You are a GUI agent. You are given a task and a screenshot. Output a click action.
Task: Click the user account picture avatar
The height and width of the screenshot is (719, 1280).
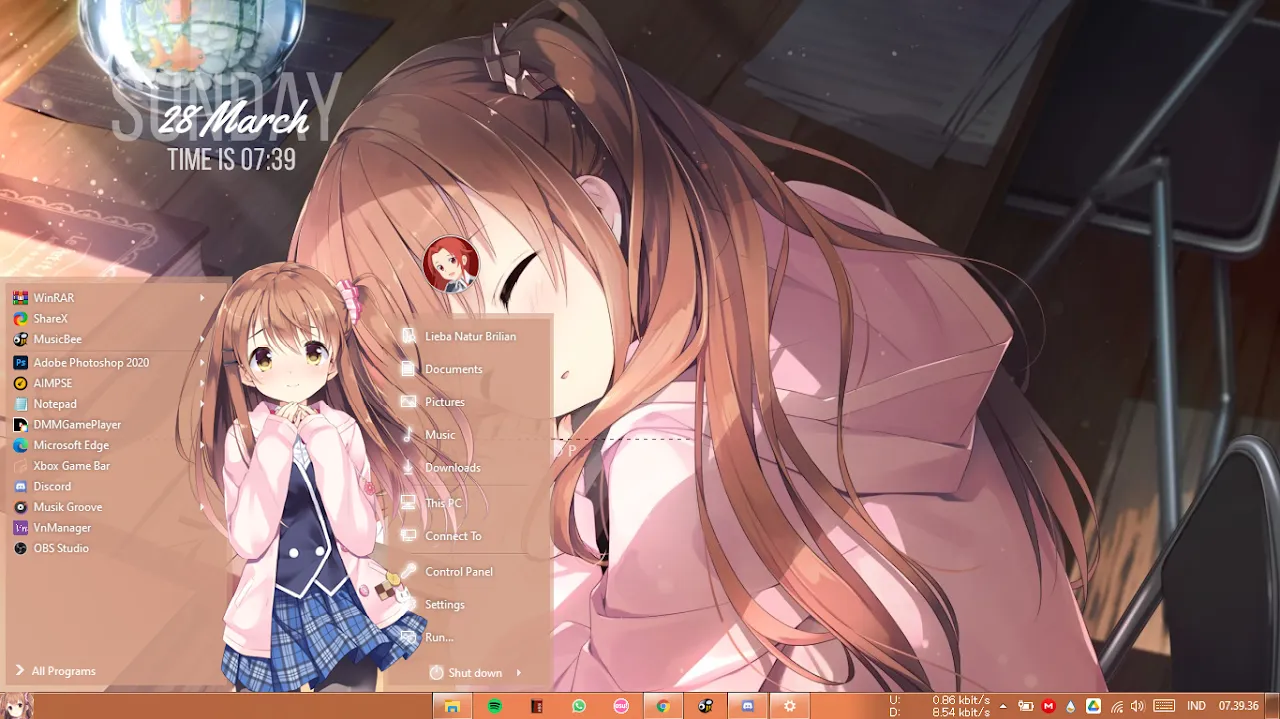click(x=451, y=265)
